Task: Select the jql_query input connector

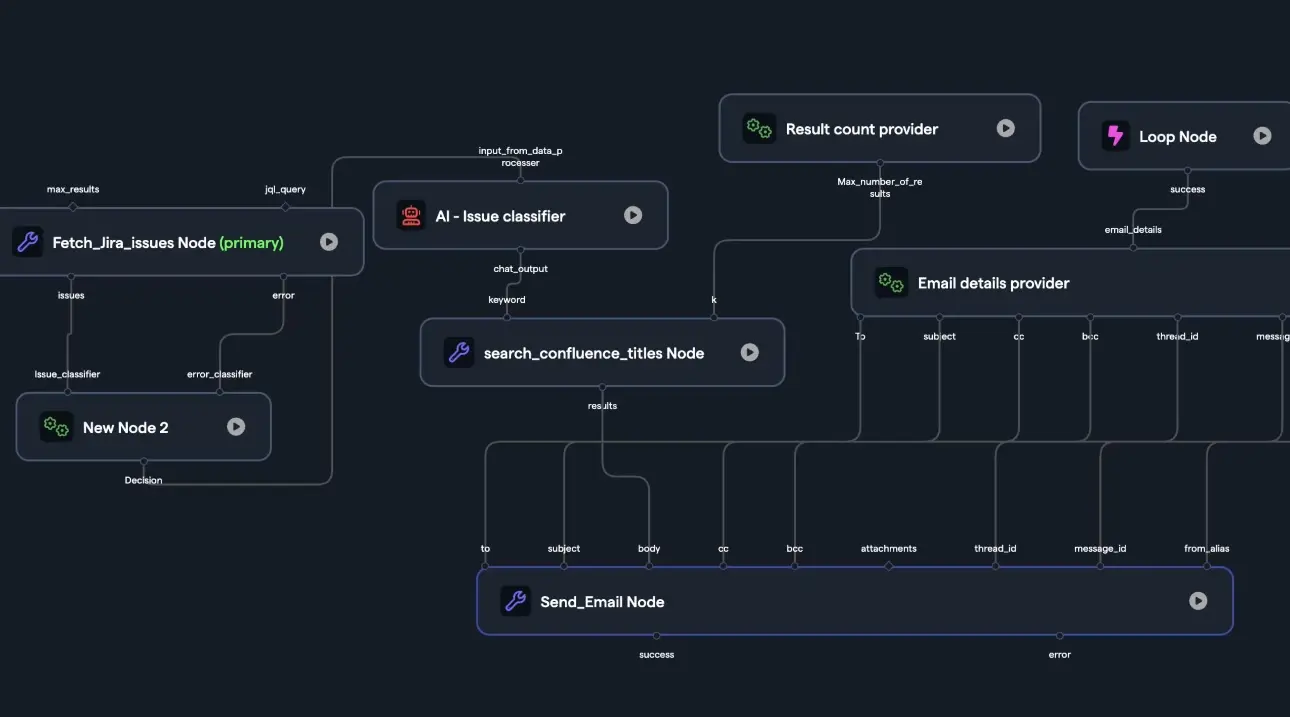Action: pos(284,209)
